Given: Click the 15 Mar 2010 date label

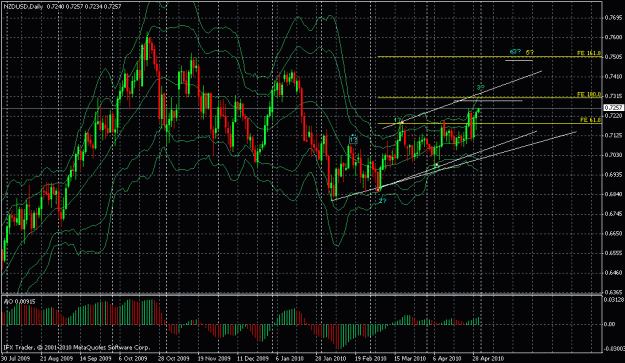Looking at the screenshot, I should [410, 358].
